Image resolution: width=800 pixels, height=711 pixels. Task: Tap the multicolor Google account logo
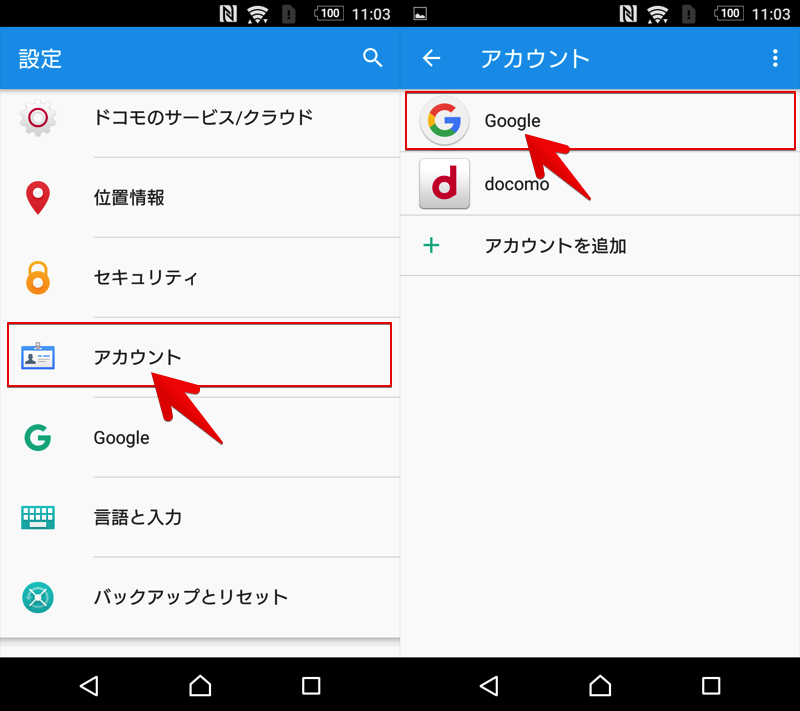click(x=444, y=122)
